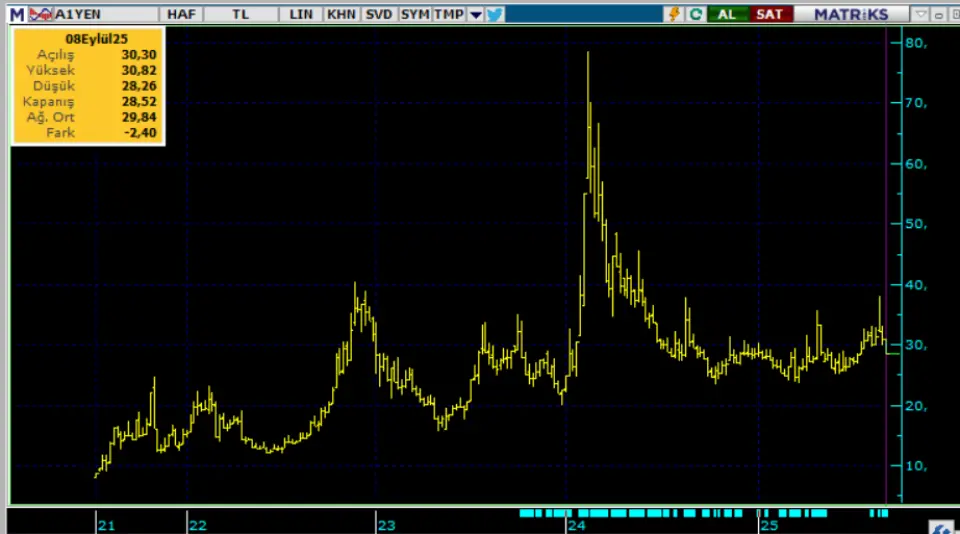Select the SYM toolbar item

click(x=414, y=14)
